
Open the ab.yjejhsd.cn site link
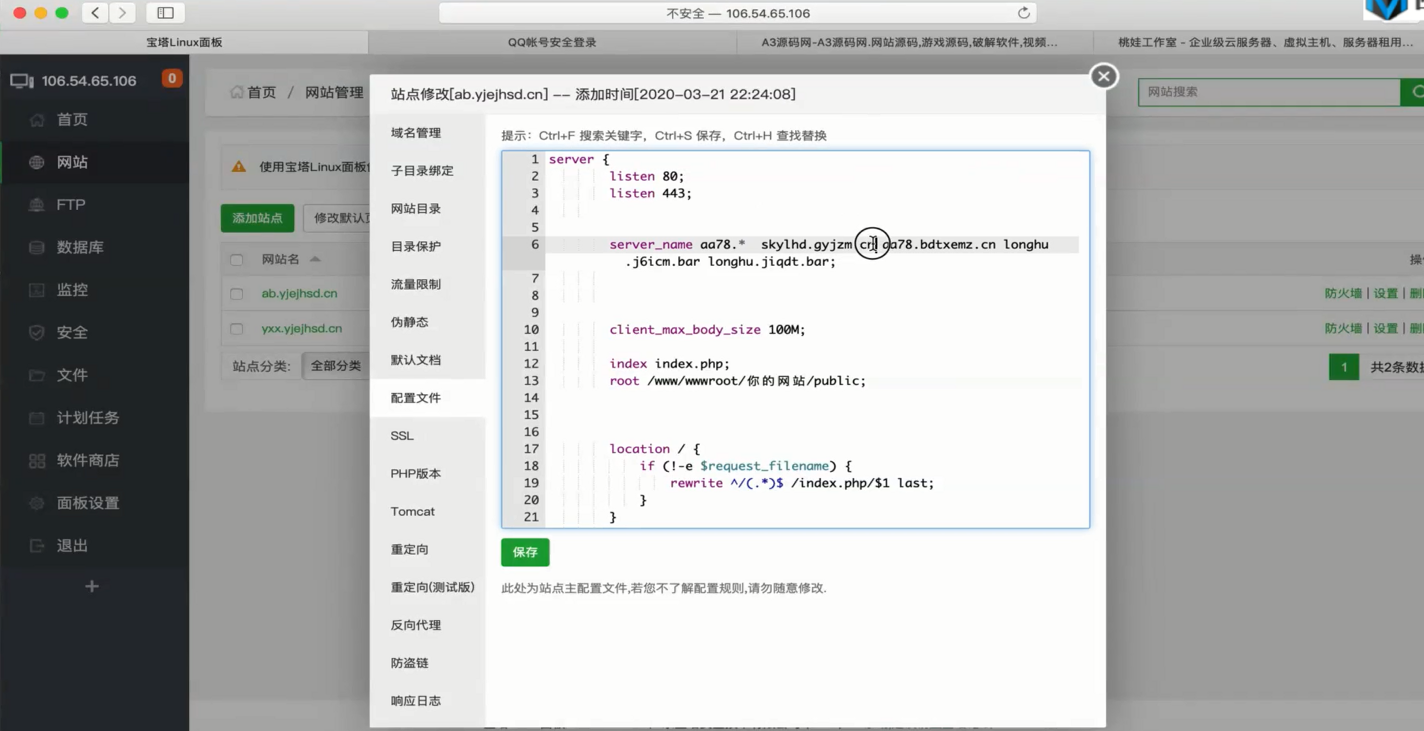point(299,294)
